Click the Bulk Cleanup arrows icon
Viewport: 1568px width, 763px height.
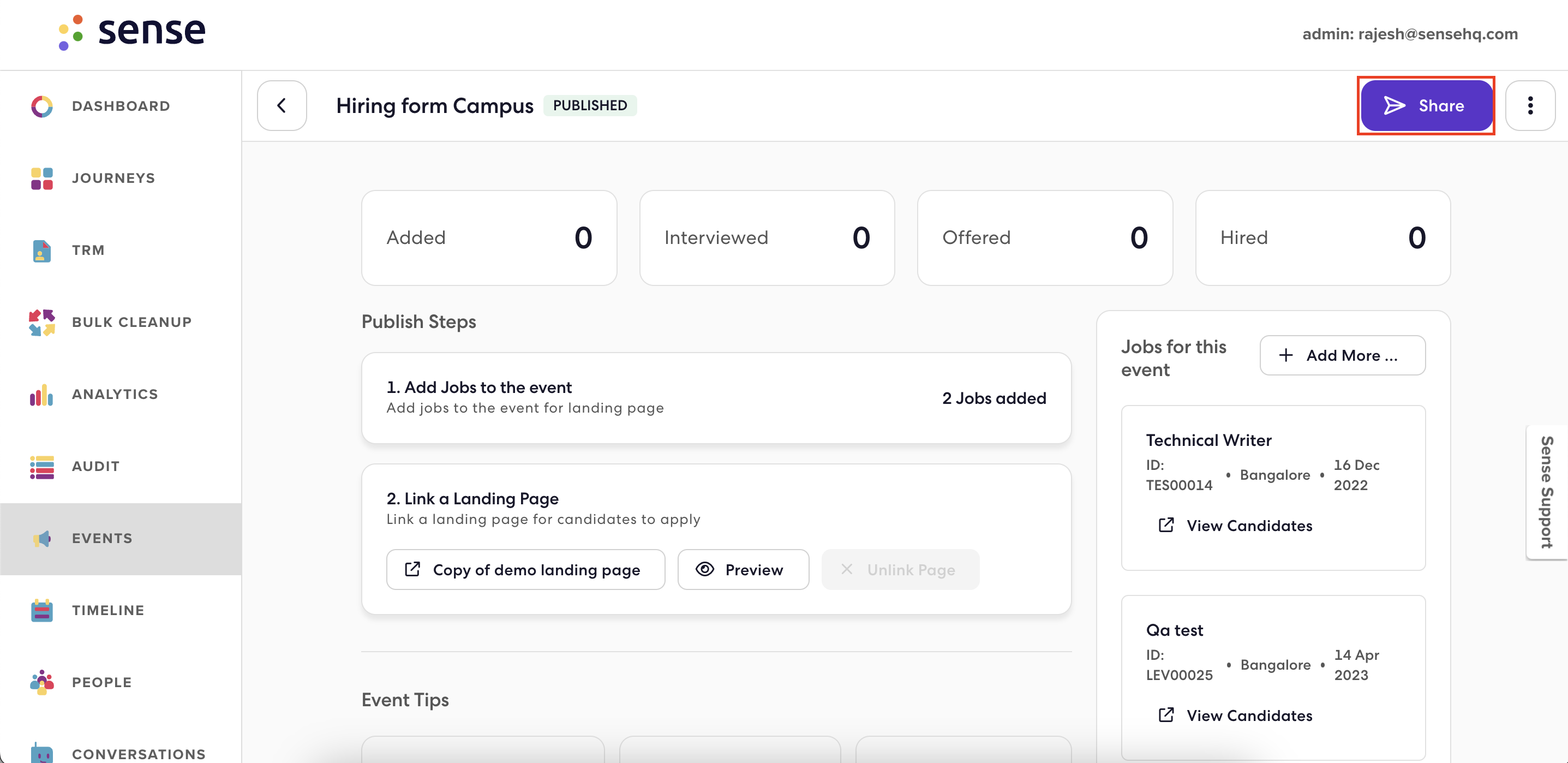(x=42, y=322)
